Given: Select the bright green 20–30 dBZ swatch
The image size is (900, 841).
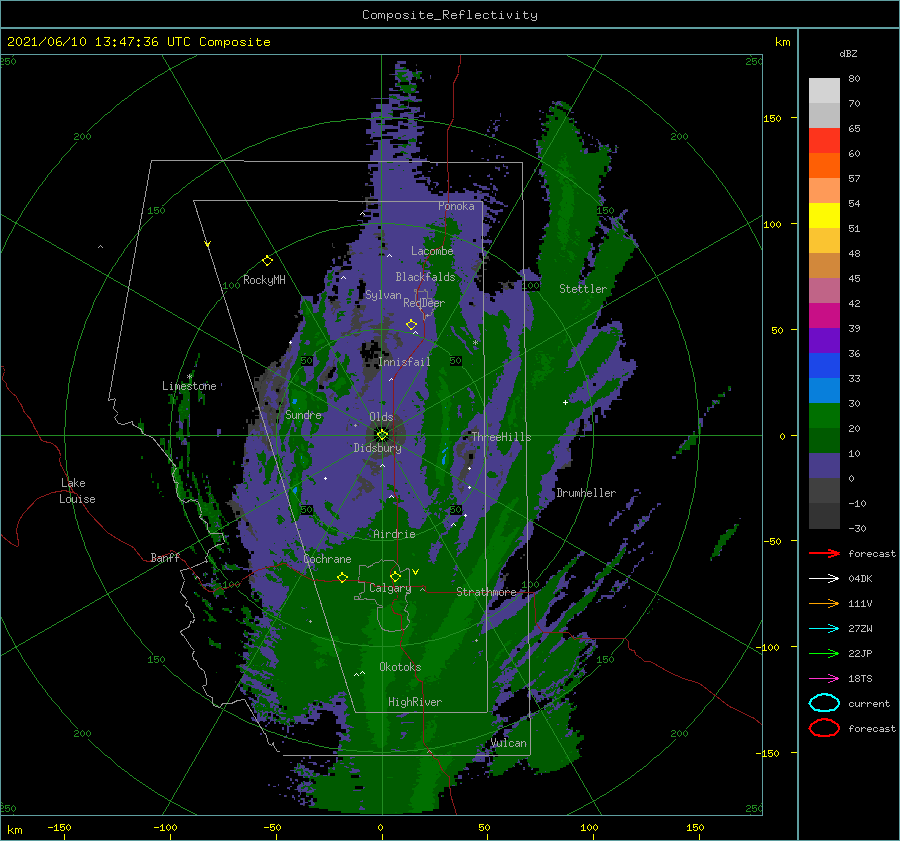Looking at the screenshot, I should [824, 416].
